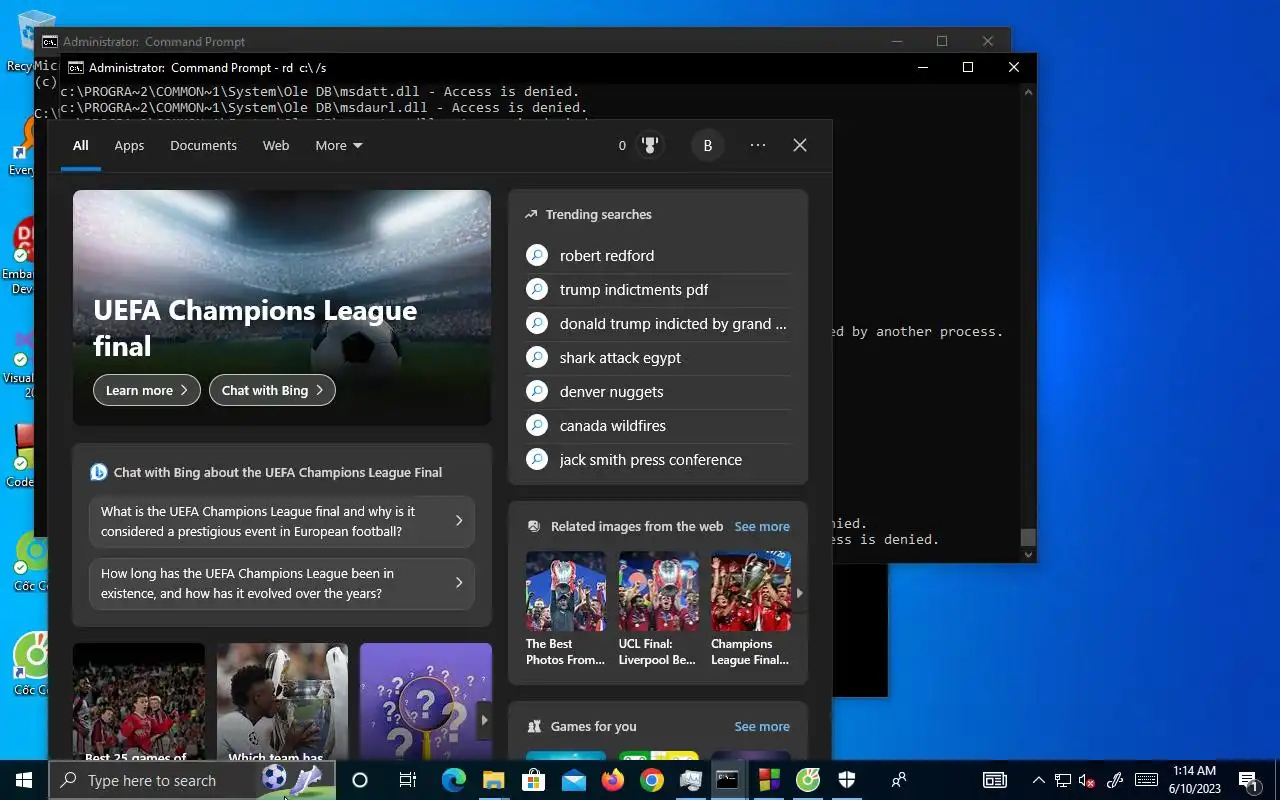Expand question on how long UEFA League existed
The image size is (1280, 800).
click(x=282, y=583)
